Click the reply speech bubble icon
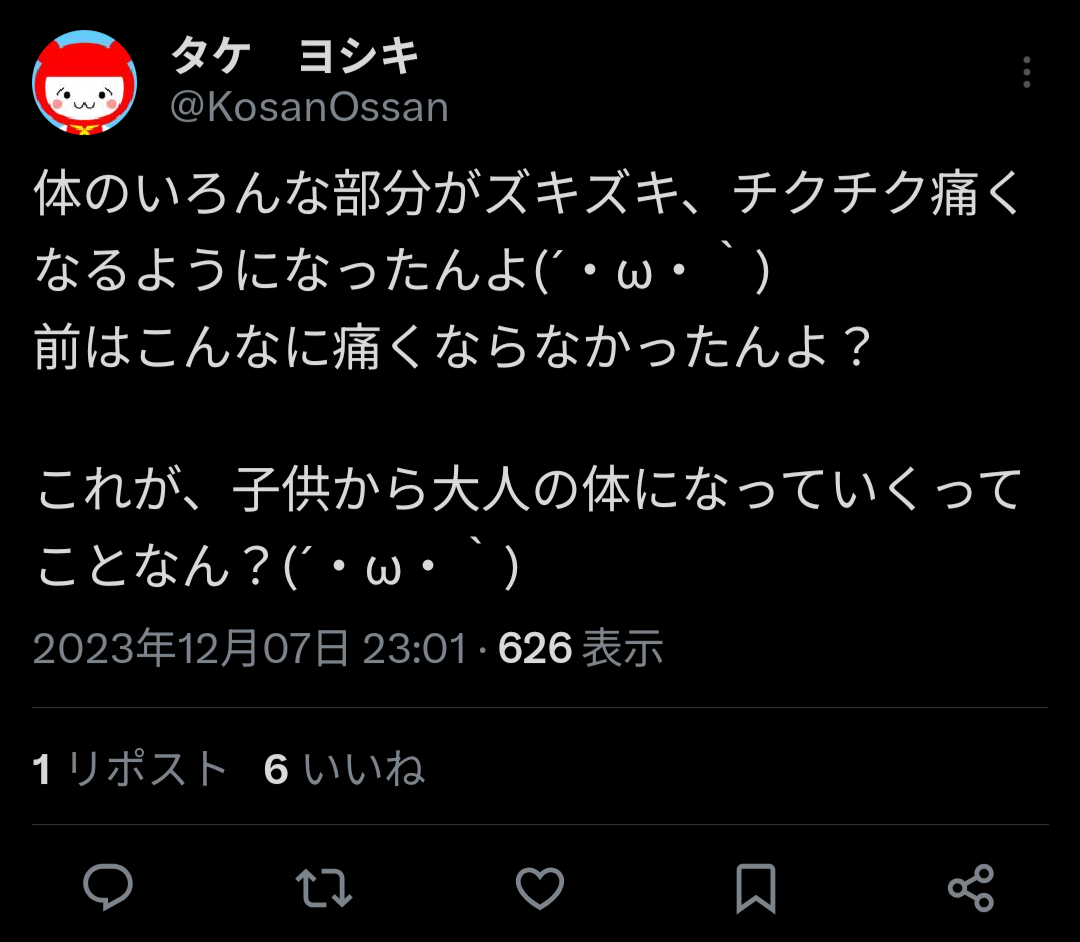 108,887
